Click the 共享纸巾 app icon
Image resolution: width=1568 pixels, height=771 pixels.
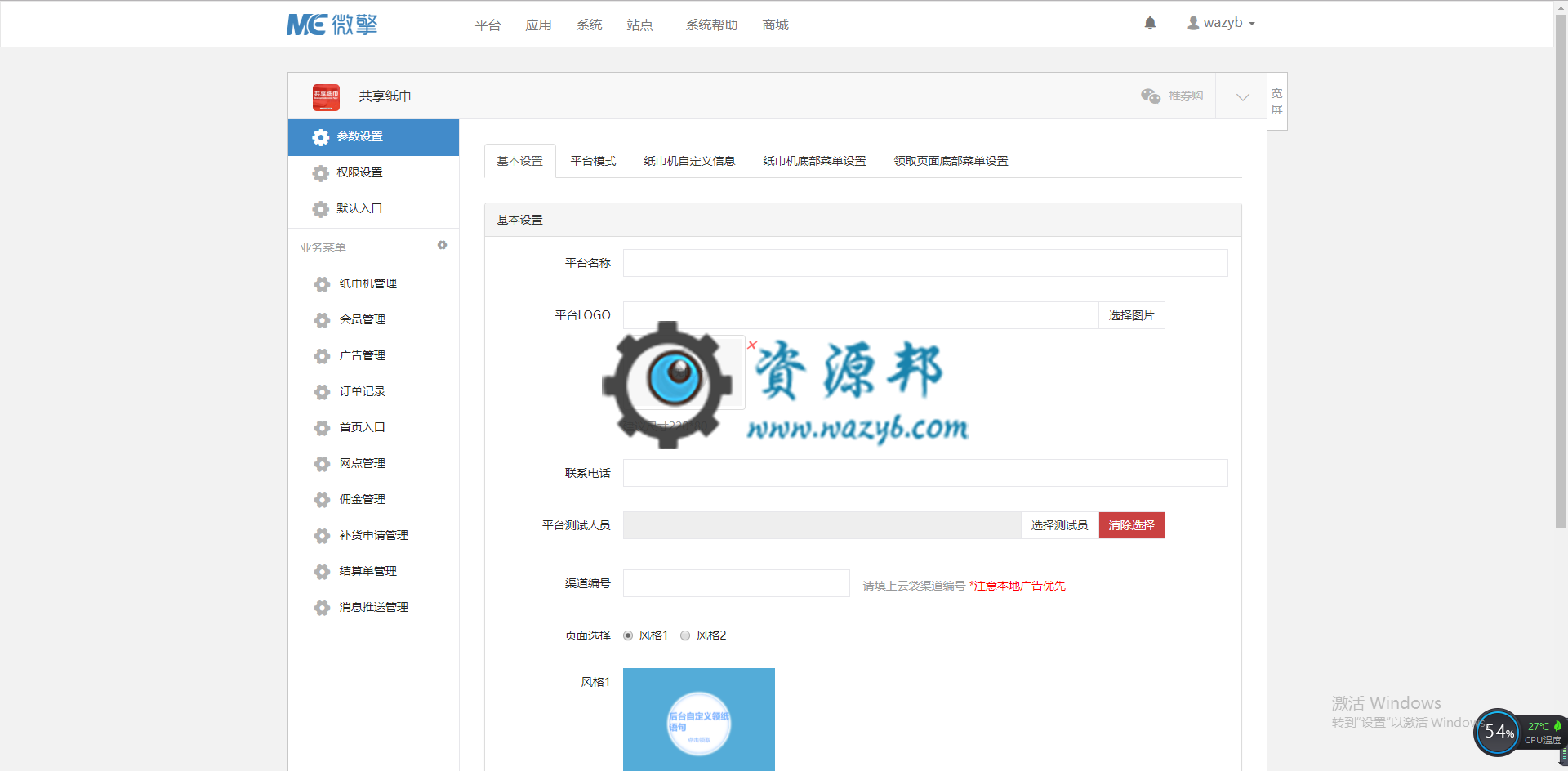[x=326, y=96]
